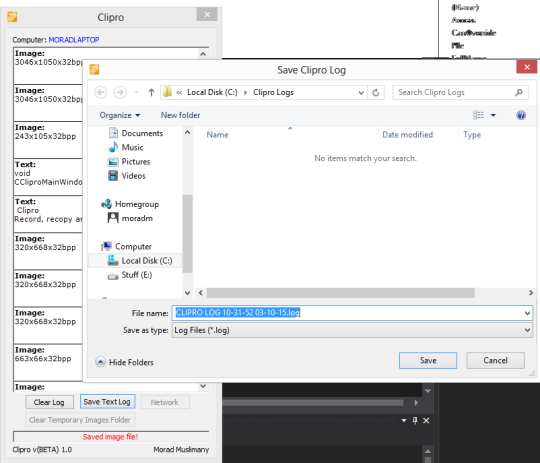Click the pin icon in background panel
This screenshot has width=540, height=463.
click(x=415, y=420)
